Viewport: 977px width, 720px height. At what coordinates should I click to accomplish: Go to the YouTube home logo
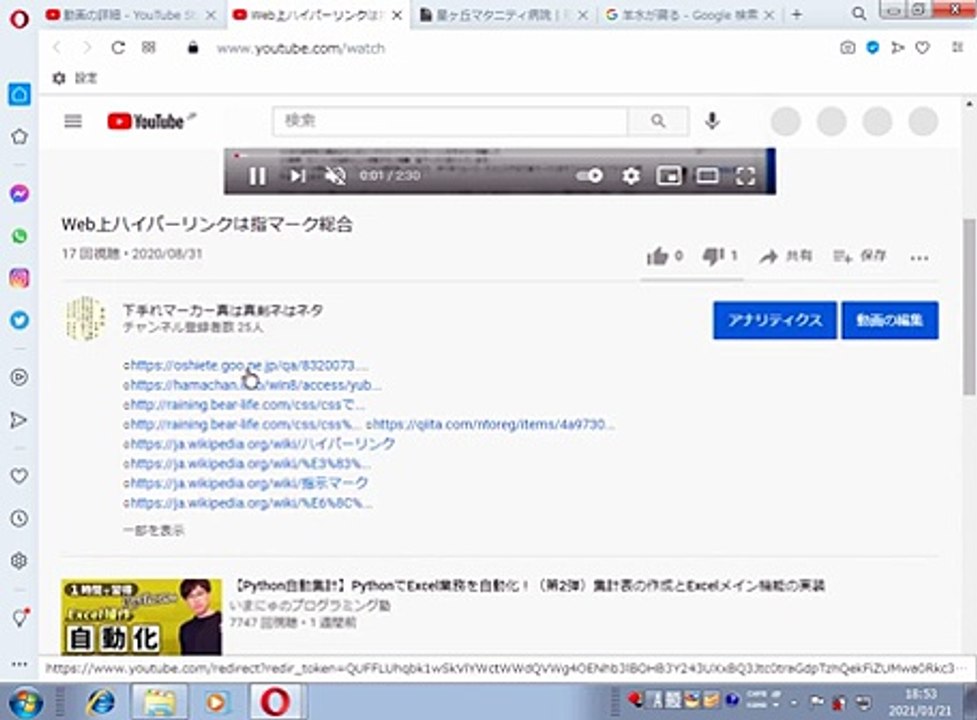[x=147, y=121]
